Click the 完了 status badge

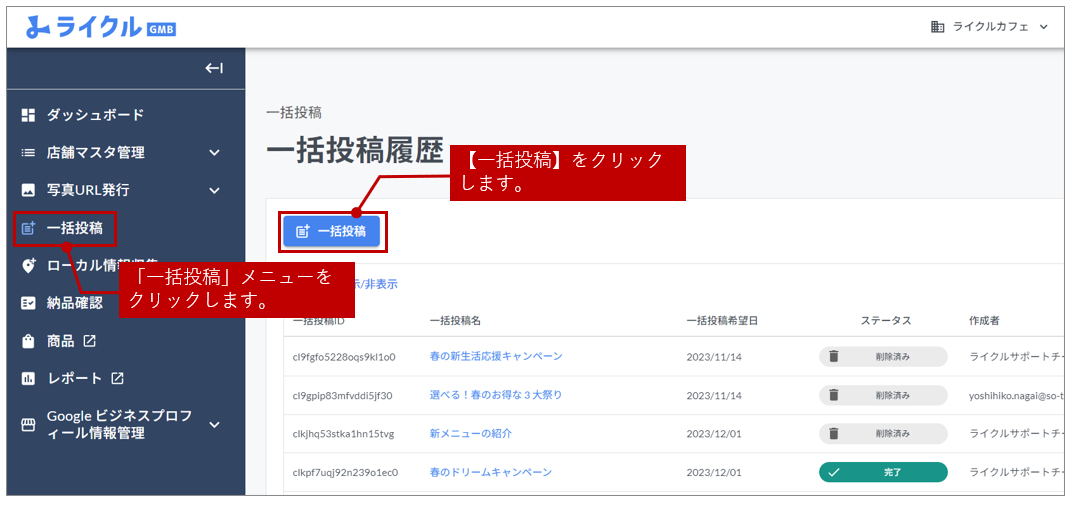point(882,472)
